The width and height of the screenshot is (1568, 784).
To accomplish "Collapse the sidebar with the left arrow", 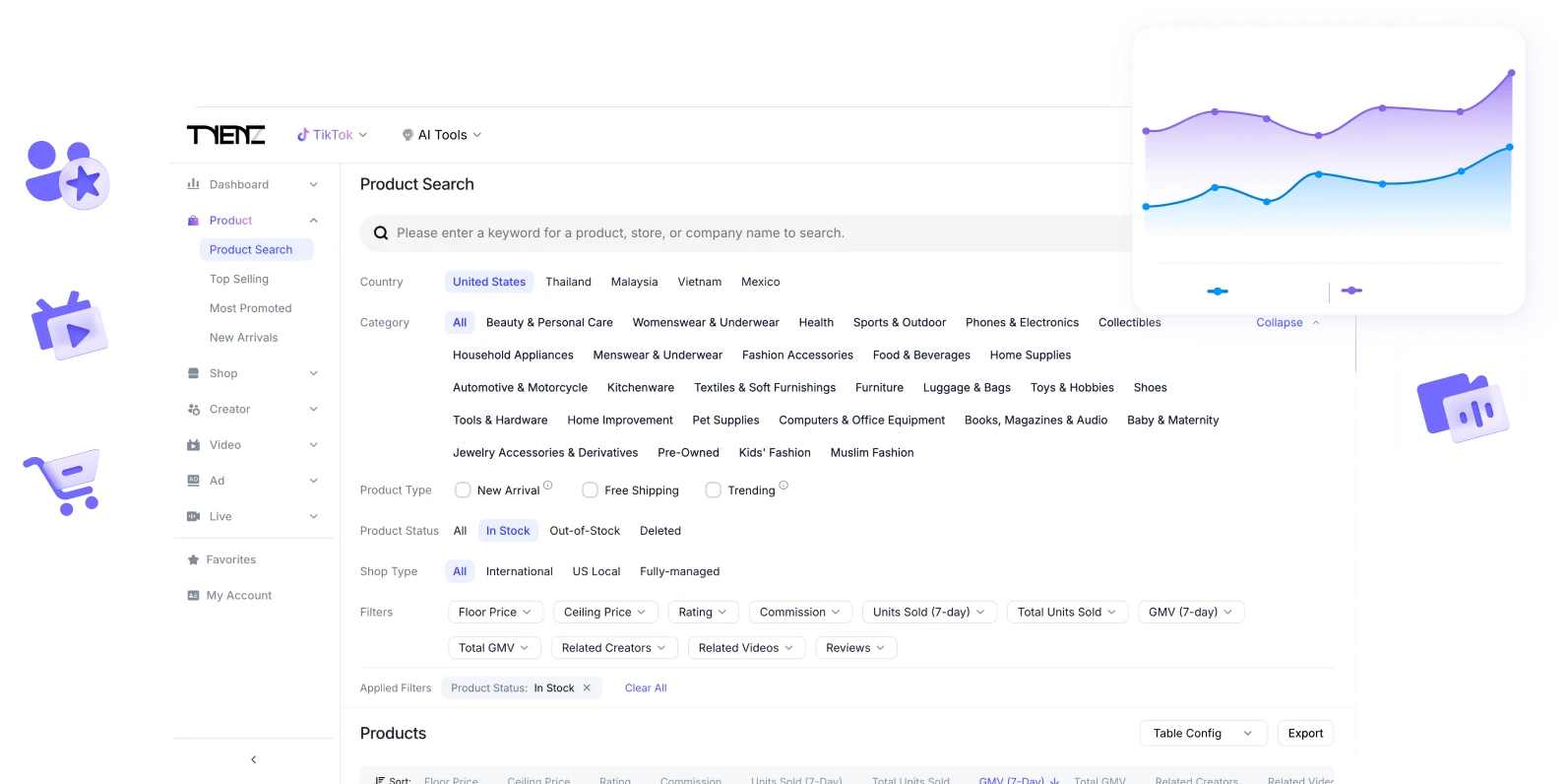I will (253, 759).
